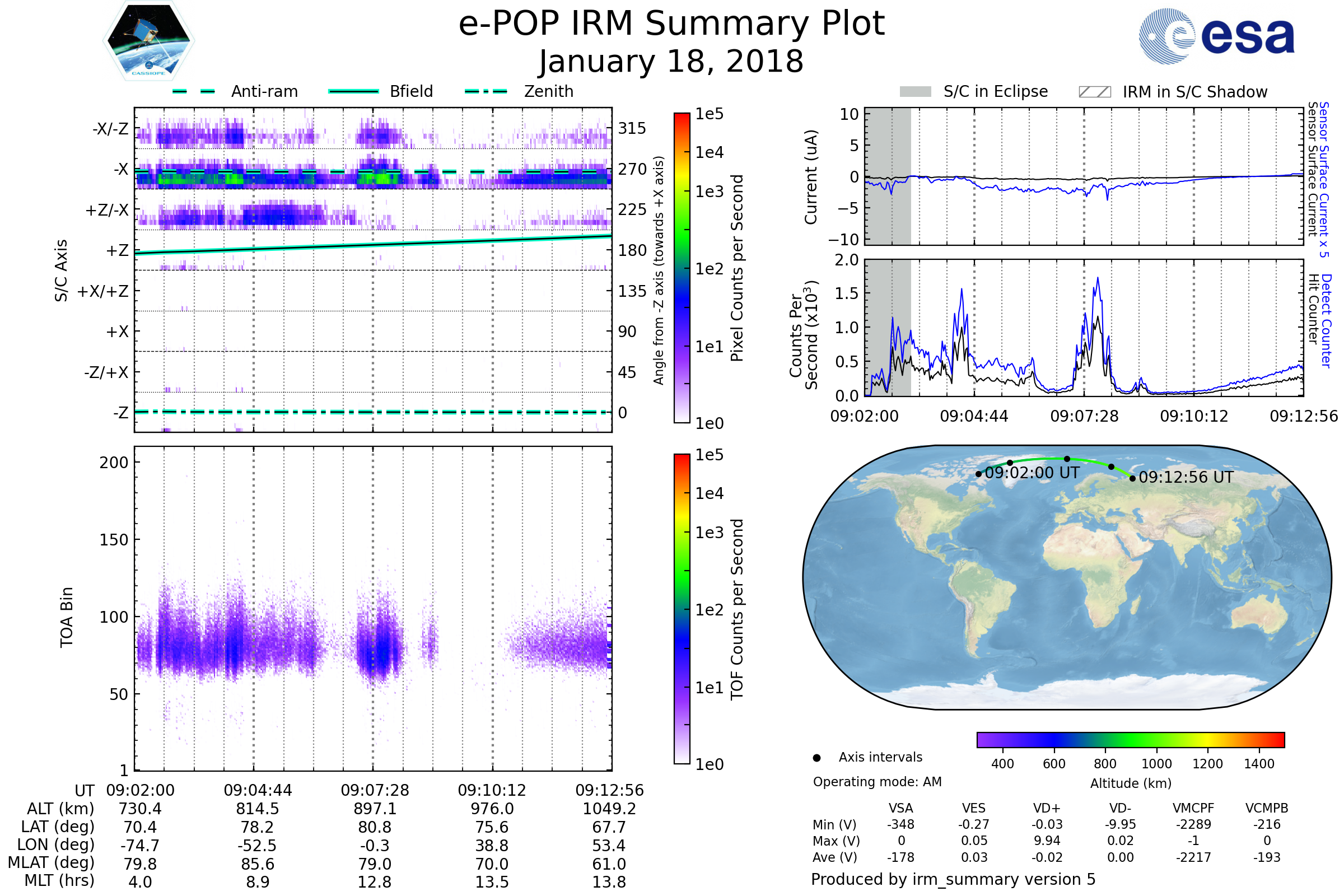Click the Axis intervals black dot marker
The image size is (1344, 896).
point(816,758)
